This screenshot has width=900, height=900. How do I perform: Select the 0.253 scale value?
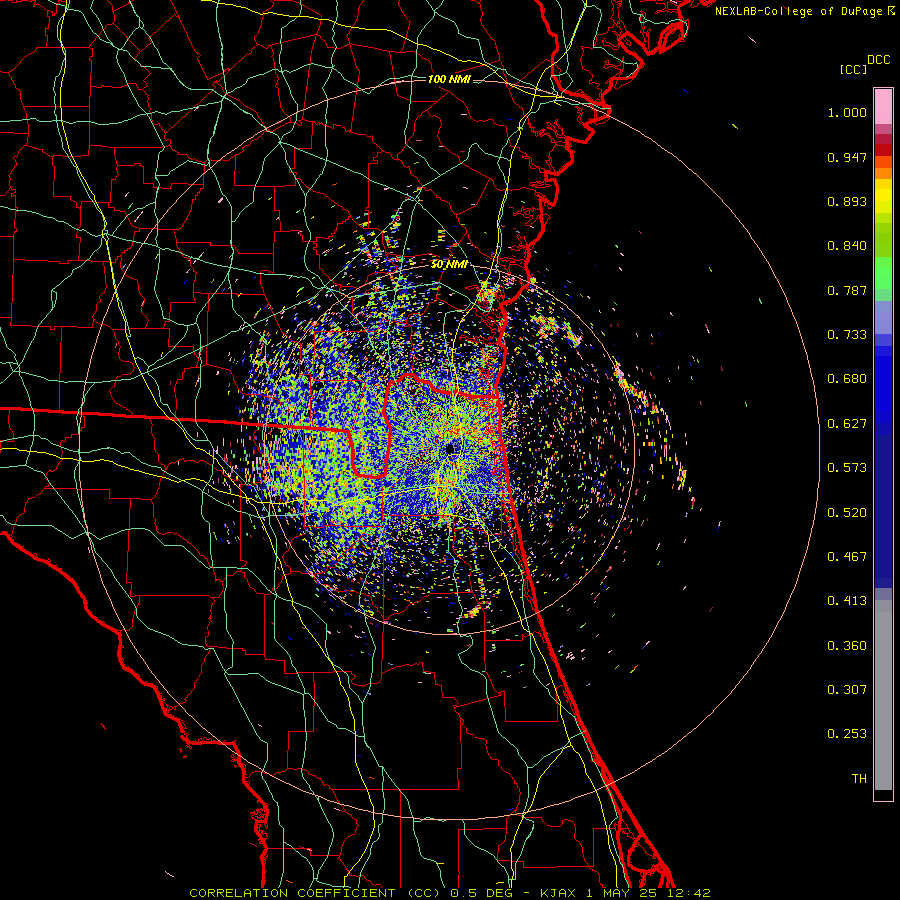pyautogui.click(x=847, y=734)
